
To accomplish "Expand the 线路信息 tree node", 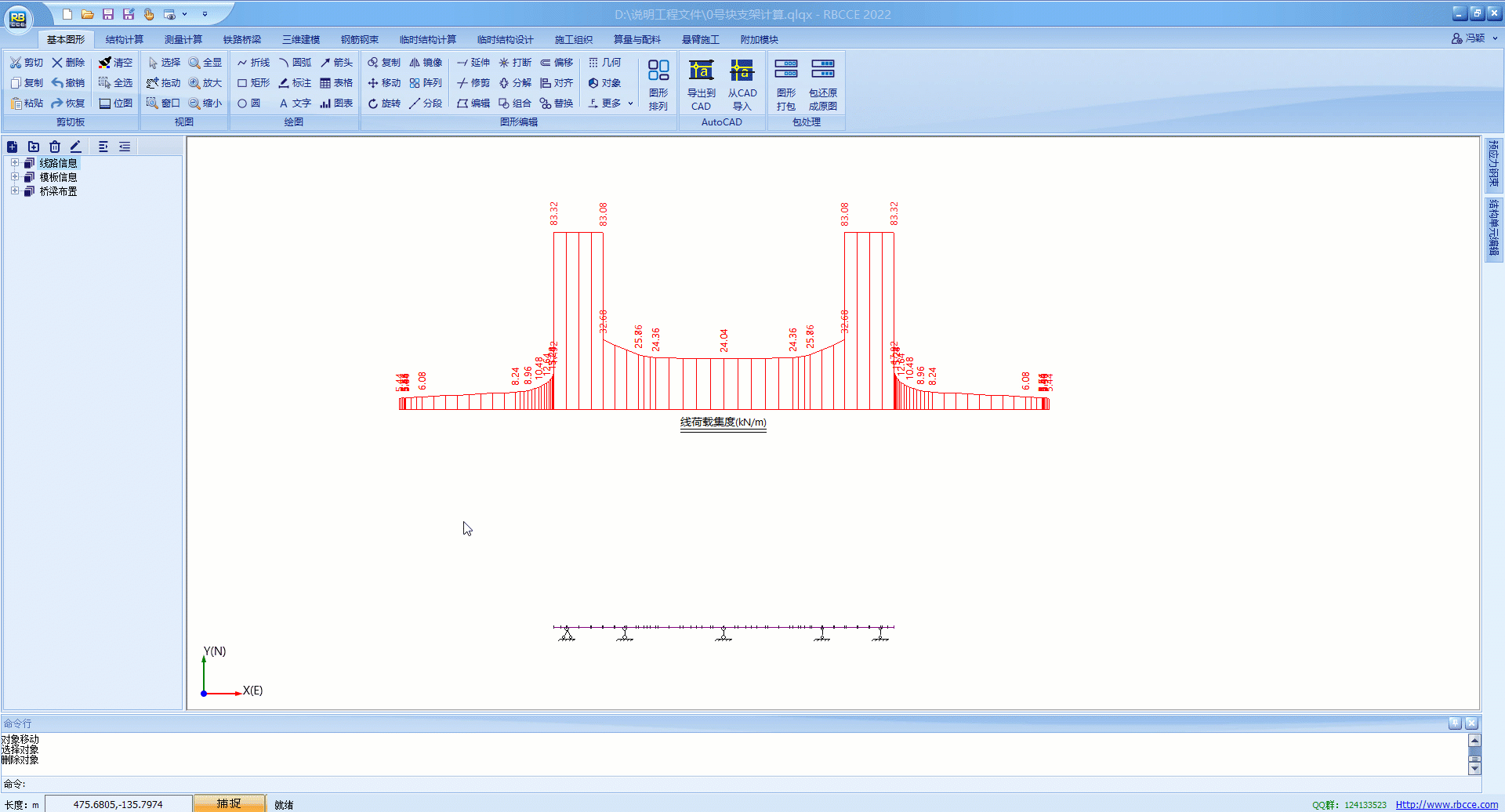I will pyautogui.click(x=14, y=163).
